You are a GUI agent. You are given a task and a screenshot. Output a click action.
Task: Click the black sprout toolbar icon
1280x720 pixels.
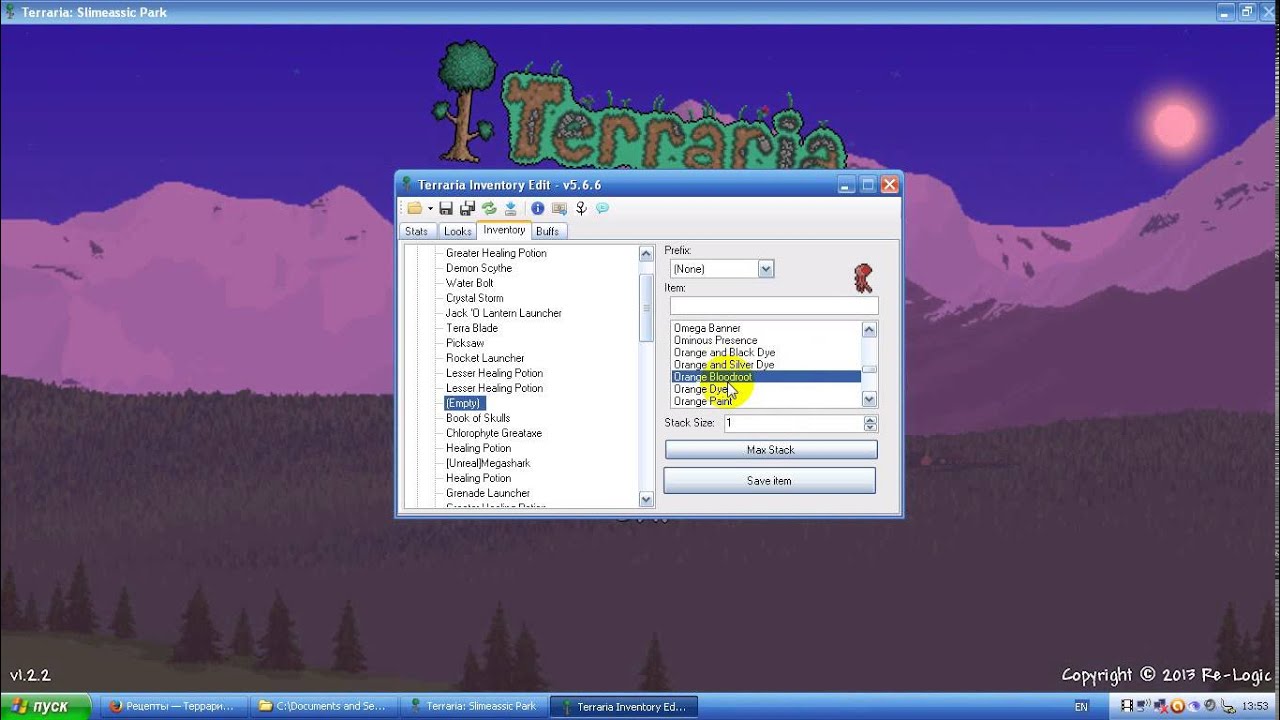pos(581,208)
